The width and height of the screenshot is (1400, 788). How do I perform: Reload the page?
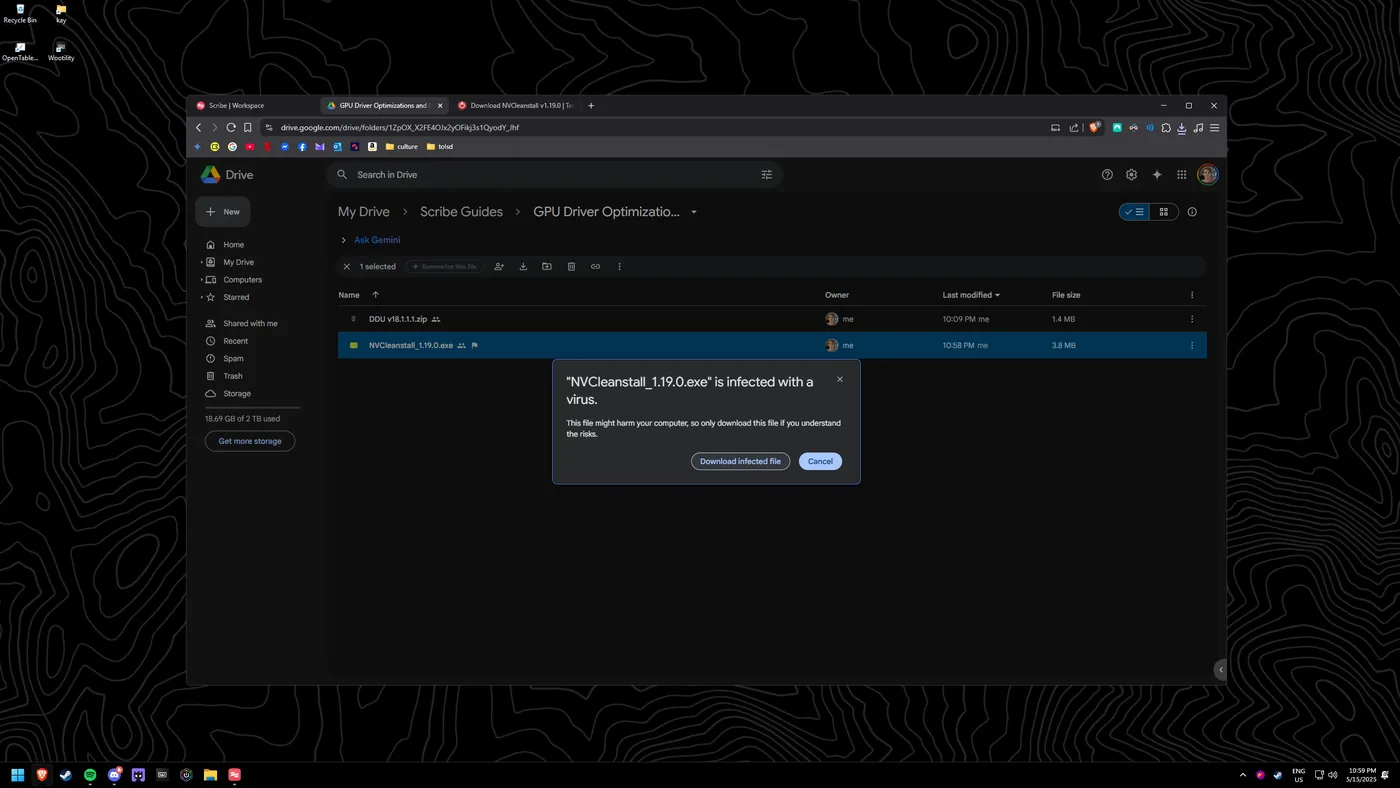pos(231,128)
